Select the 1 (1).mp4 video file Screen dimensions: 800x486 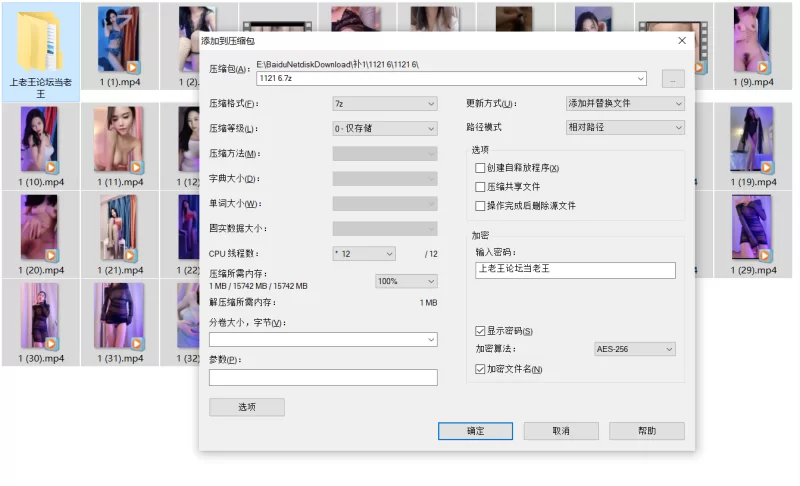[120, 46]
